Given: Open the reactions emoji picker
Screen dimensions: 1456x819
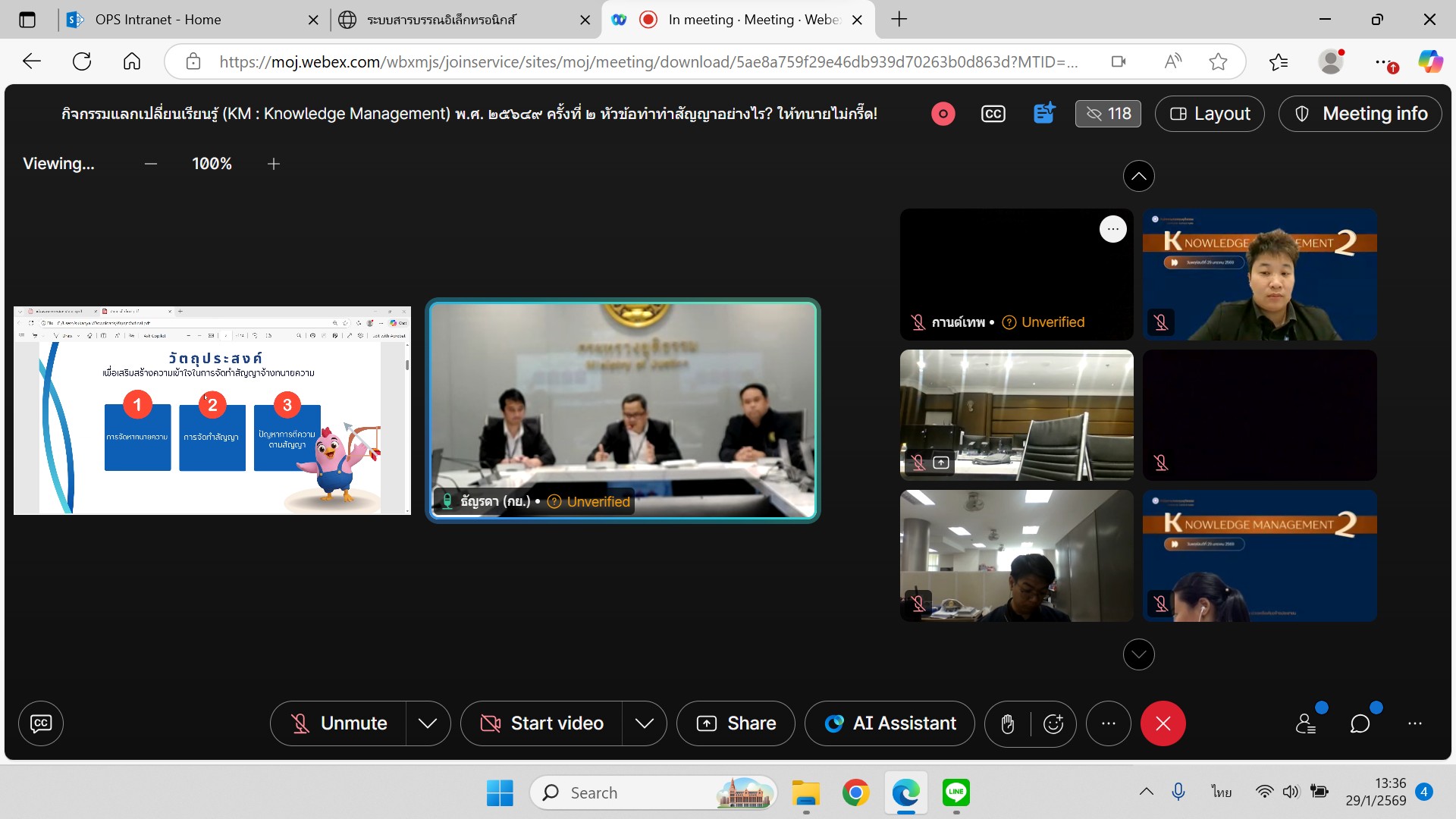Looking at the screenshot, I should (x=1053, y=723).
